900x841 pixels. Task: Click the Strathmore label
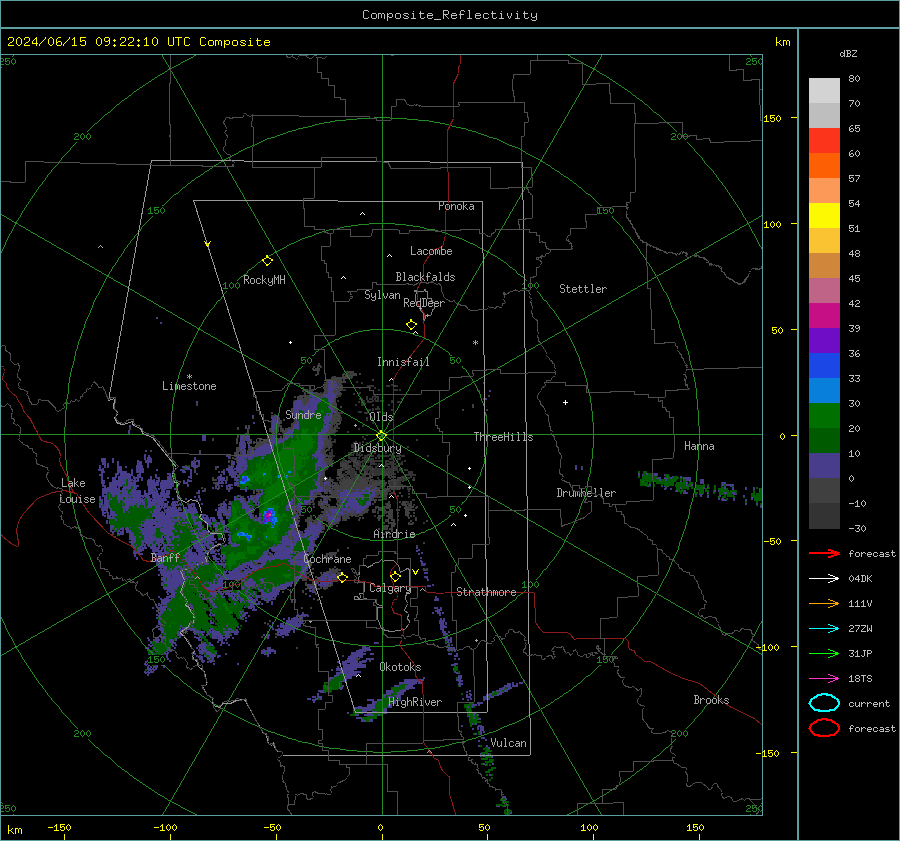point(486,592)
